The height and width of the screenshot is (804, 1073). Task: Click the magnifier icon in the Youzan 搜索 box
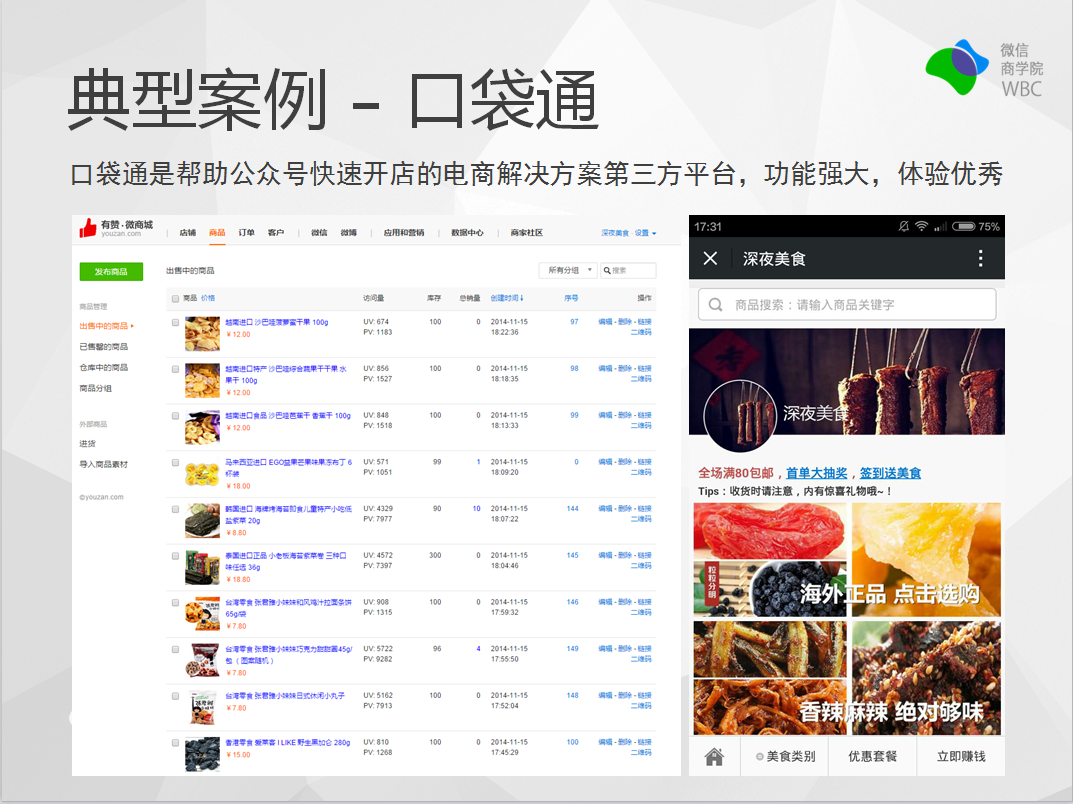[x=607, y=271]
